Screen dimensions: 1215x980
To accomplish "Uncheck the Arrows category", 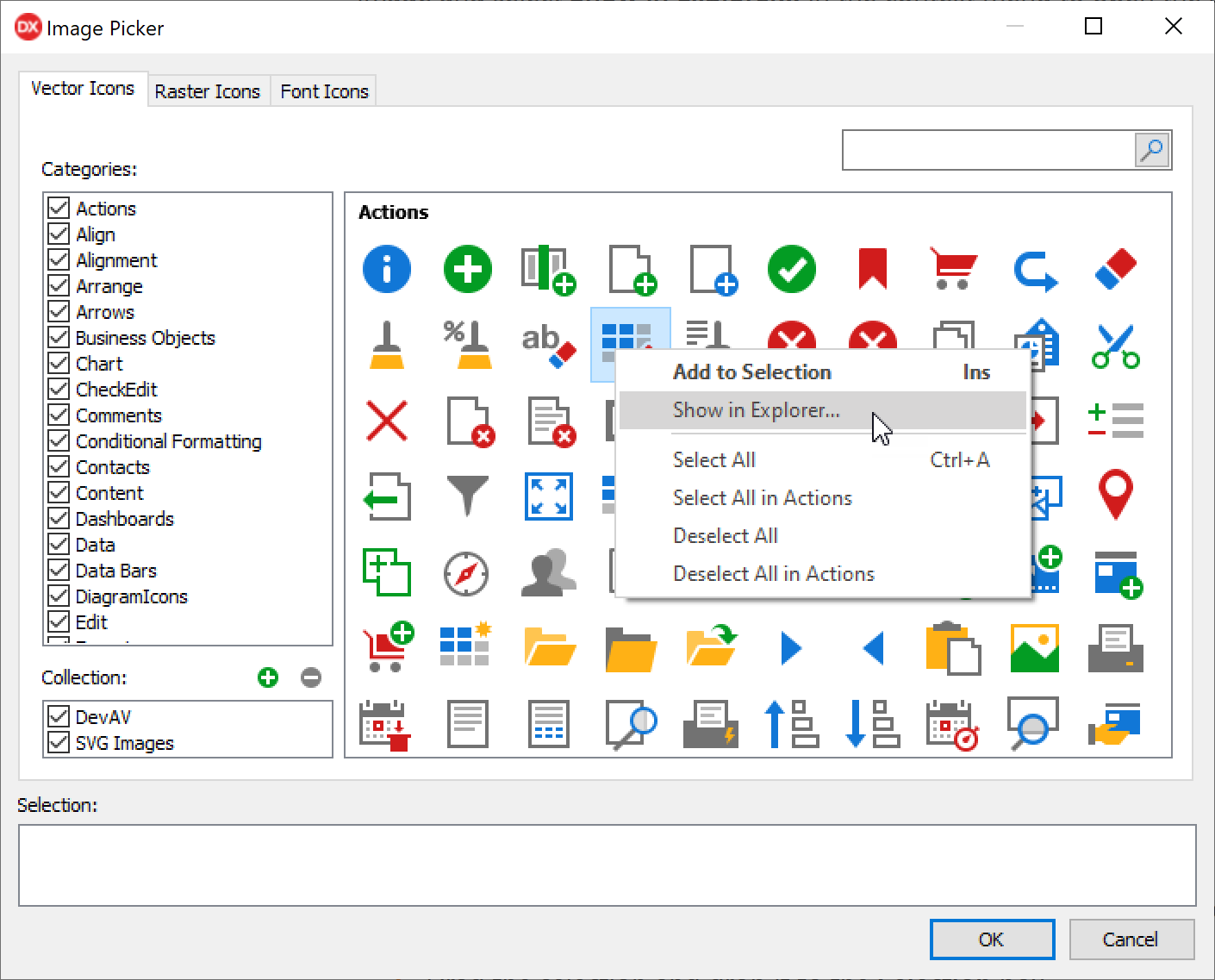I will pyautogui.click(x=59, y=312).
